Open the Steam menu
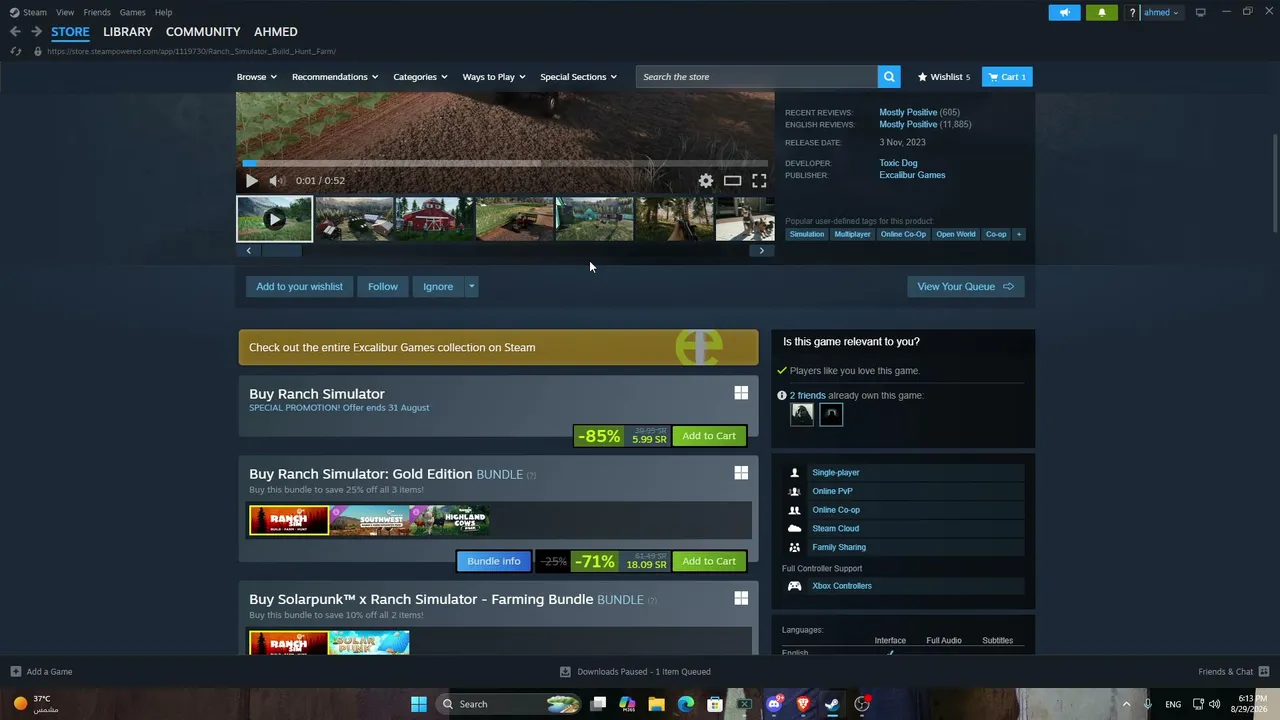 (x=35, y=12)
